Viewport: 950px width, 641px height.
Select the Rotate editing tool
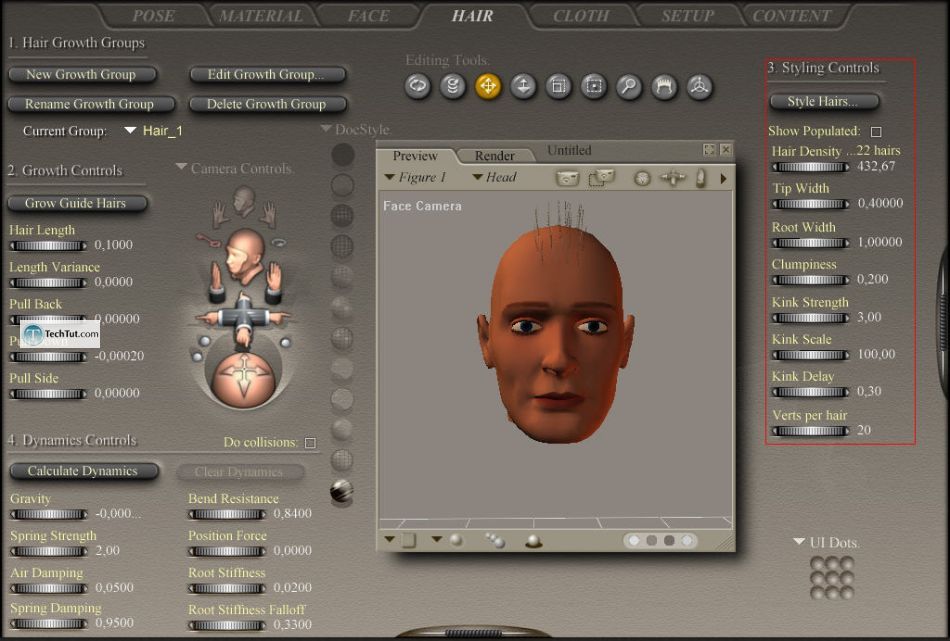coord(417,86)
